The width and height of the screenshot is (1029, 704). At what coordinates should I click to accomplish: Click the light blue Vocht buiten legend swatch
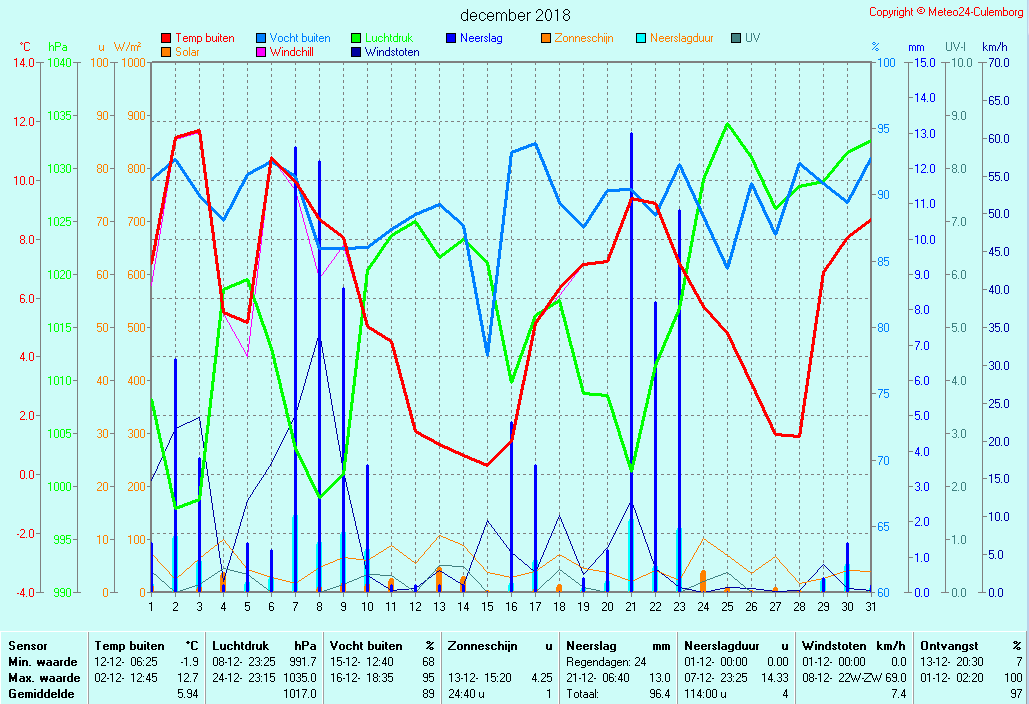click(x=261, y=39)
